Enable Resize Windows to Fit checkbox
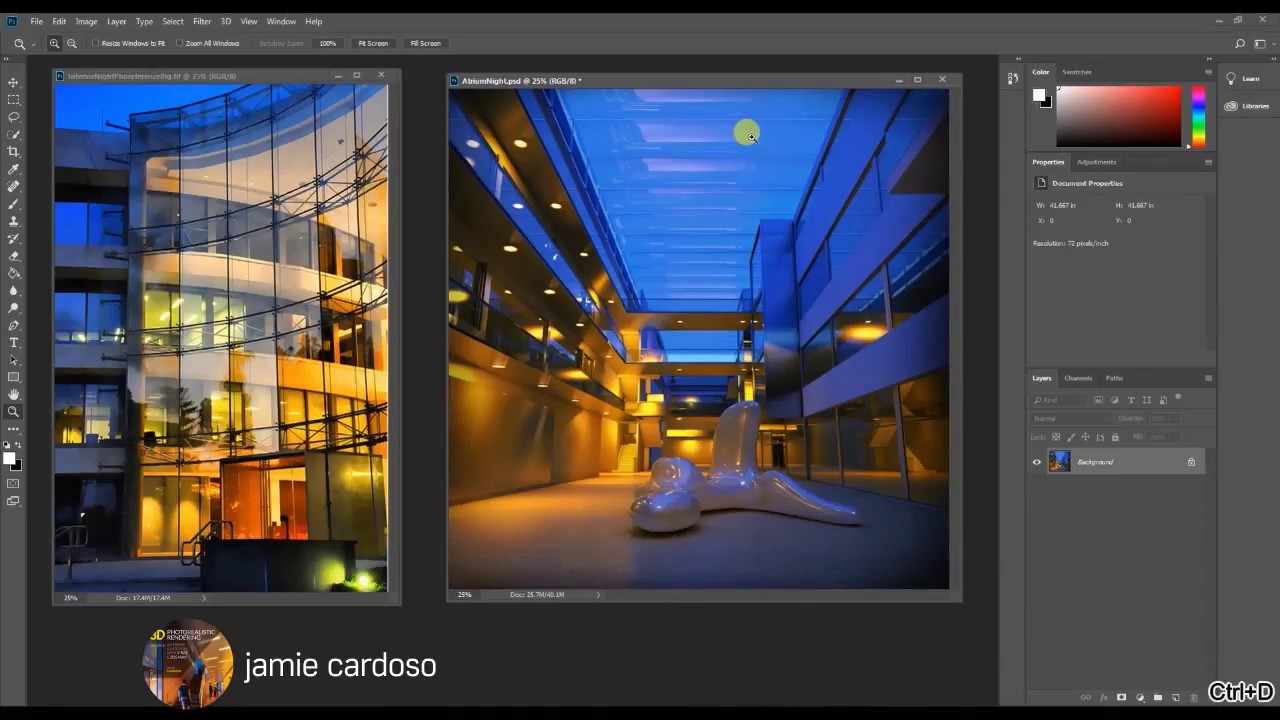The width and height of the screenshot is (1280, 720). [x=96, y=44]
